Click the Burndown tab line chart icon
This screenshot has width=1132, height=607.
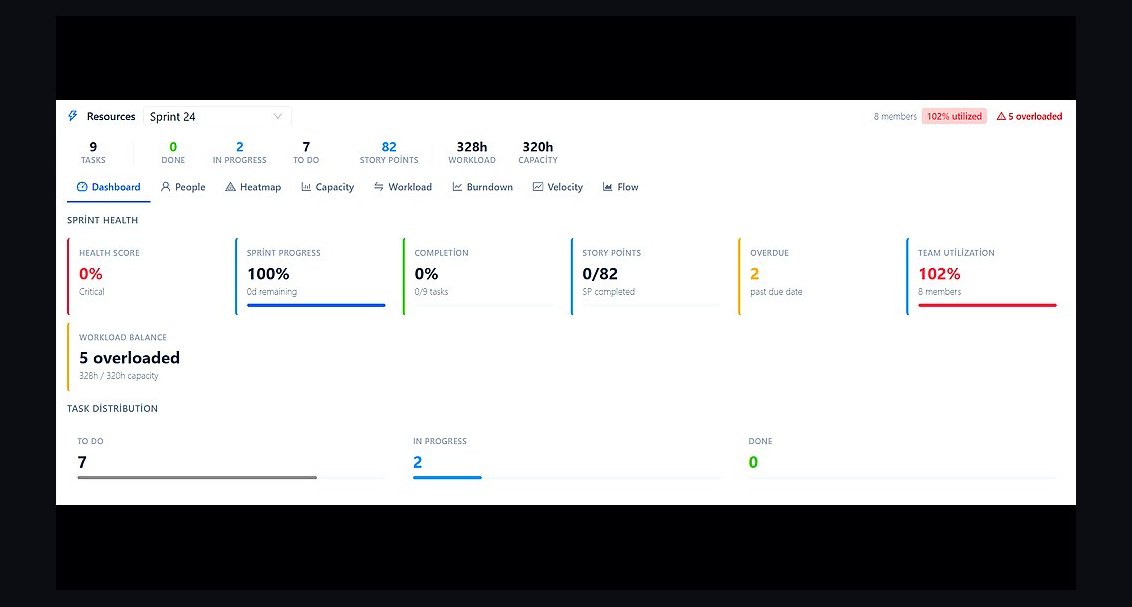[457, 187]
